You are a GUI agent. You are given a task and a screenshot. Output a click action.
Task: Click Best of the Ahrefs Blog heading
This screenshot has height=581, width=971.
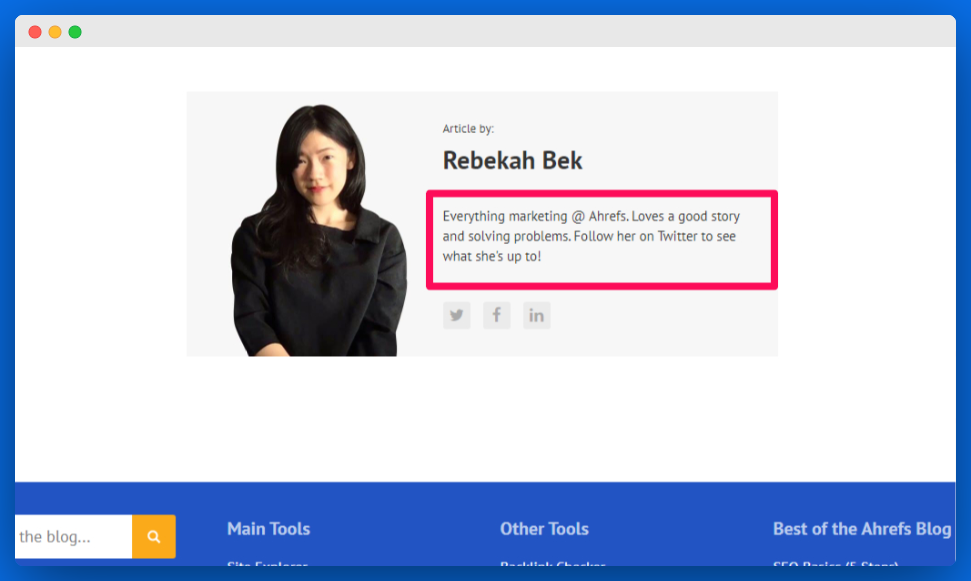(x=862, y=528)
